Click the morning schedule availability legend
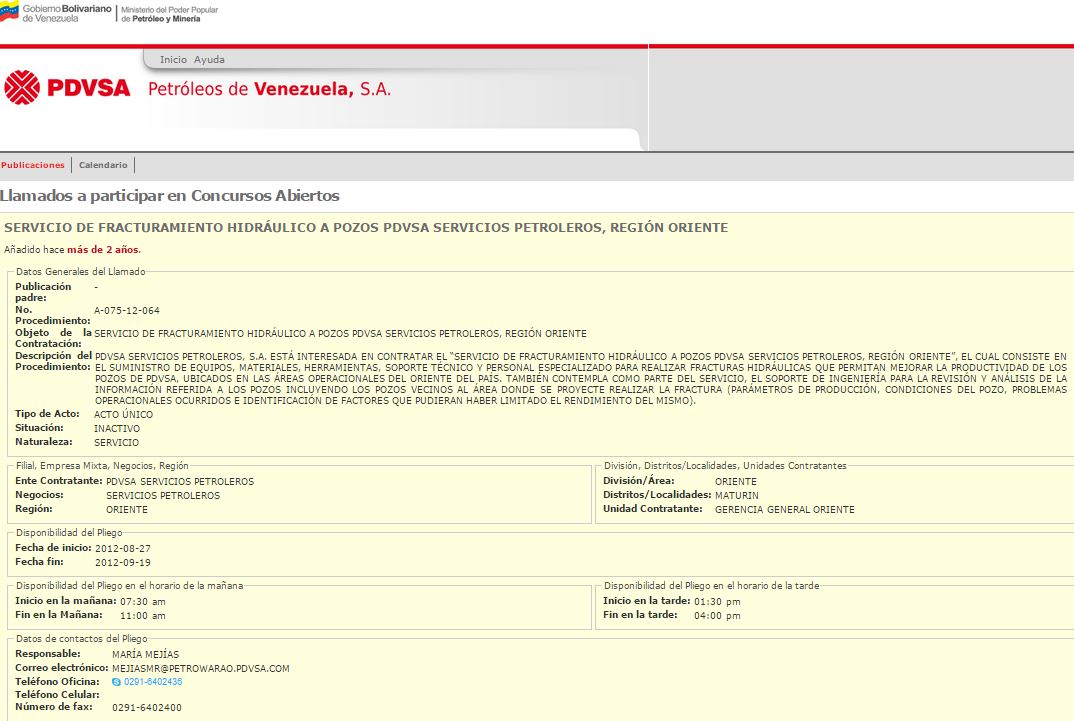The width and height of the screenshot is (1074, 721). tap(129, 586)
